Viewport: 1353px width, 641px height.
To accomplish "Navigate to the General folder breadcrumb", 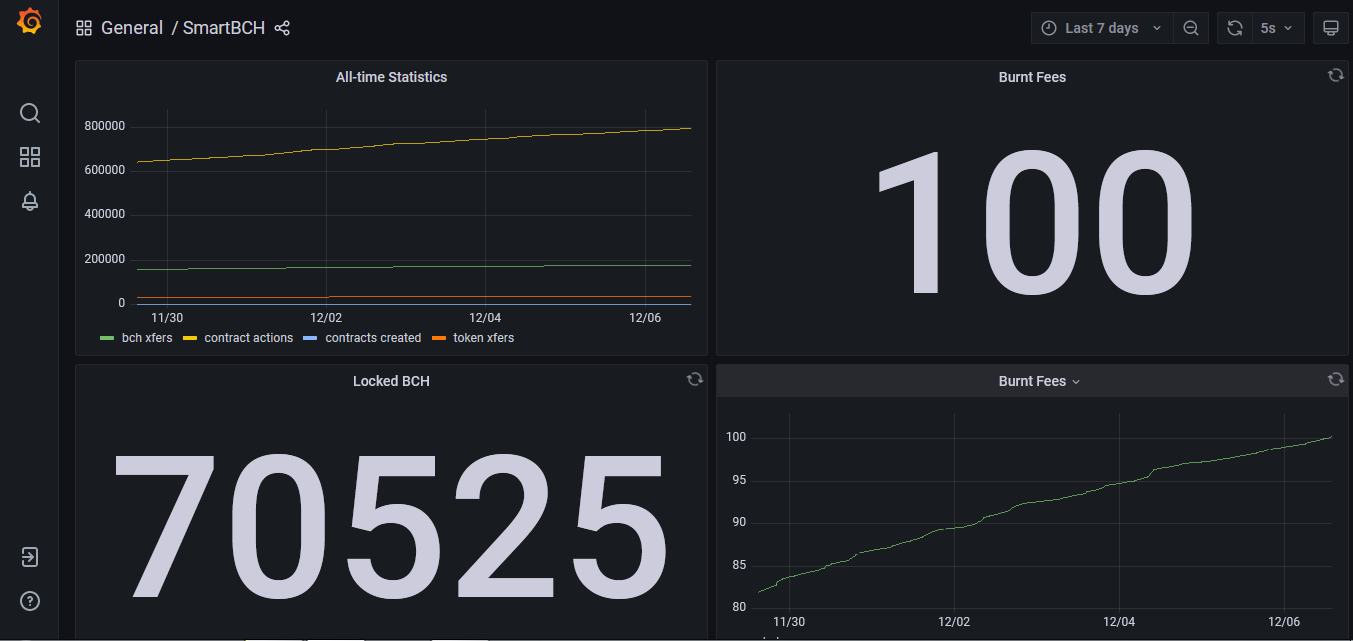I will [132, 28].
